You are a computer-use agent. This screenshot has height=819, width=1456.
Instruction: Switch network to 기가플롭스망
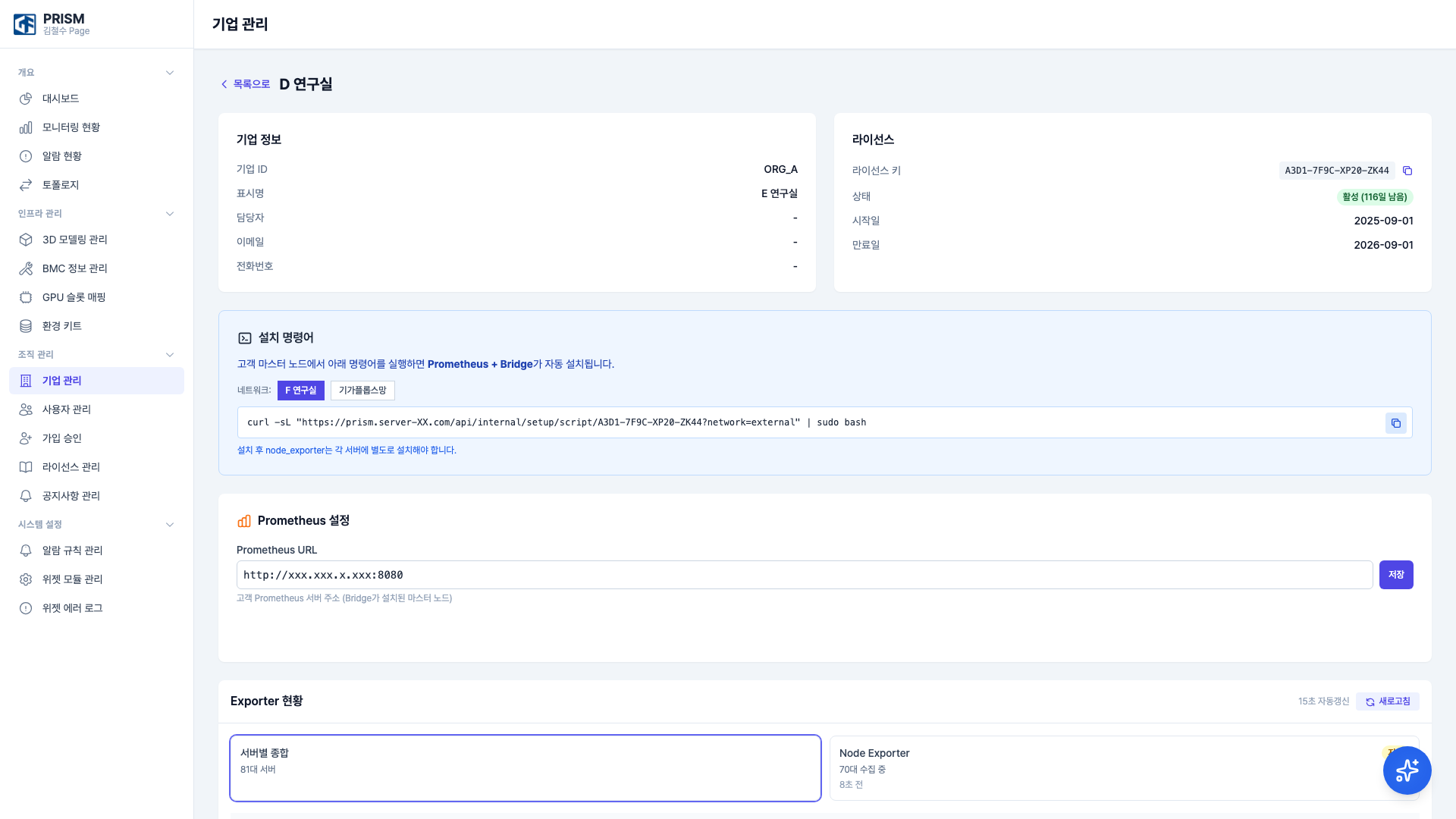362,391
